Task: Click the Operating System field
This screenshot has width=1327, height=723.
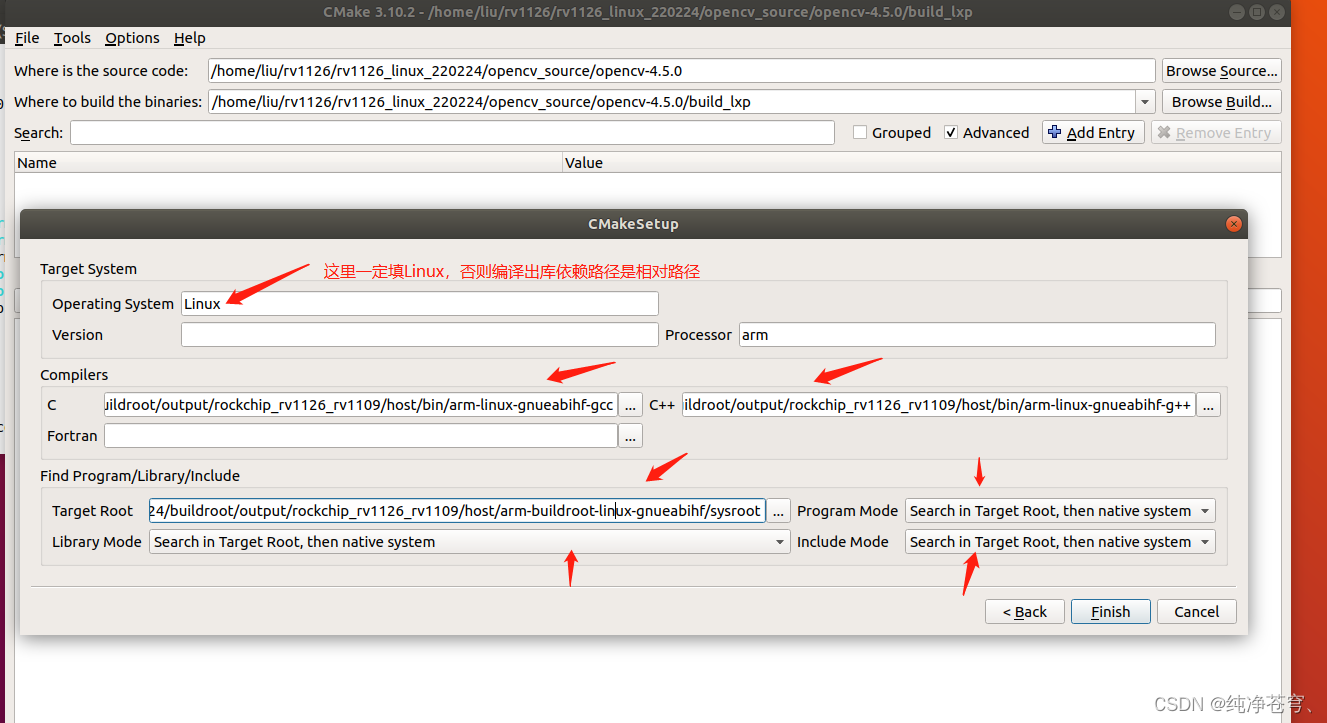Action: 419,304
